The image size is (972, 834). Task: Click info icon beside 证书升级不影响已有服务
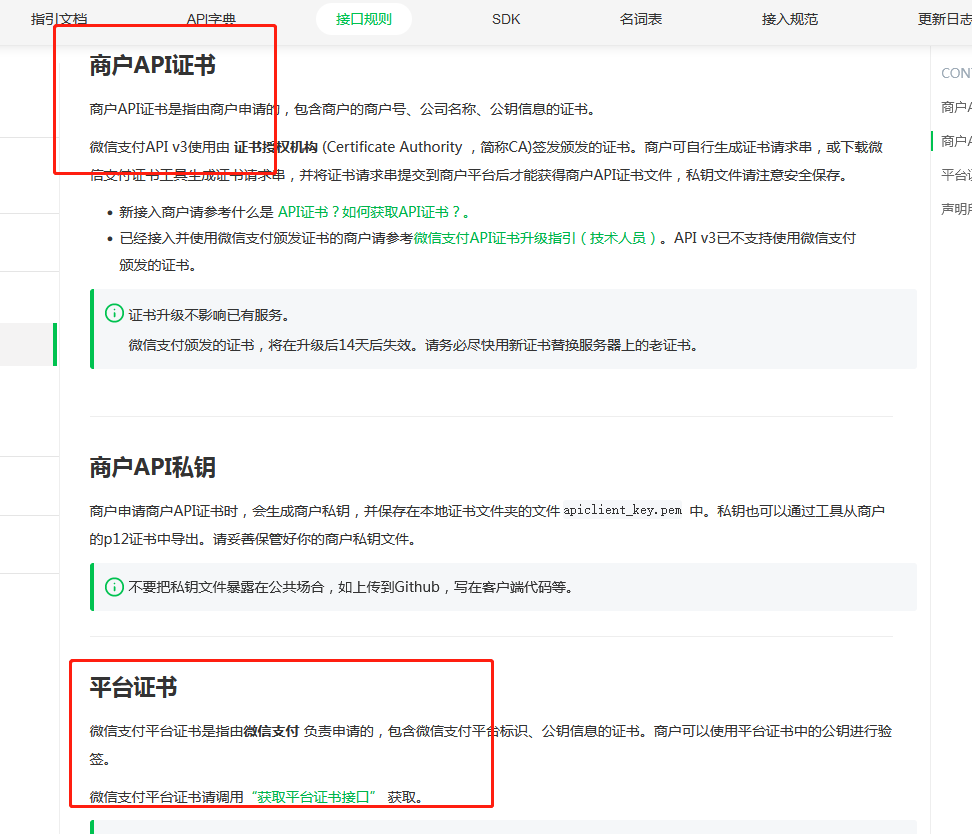[114, 314]
